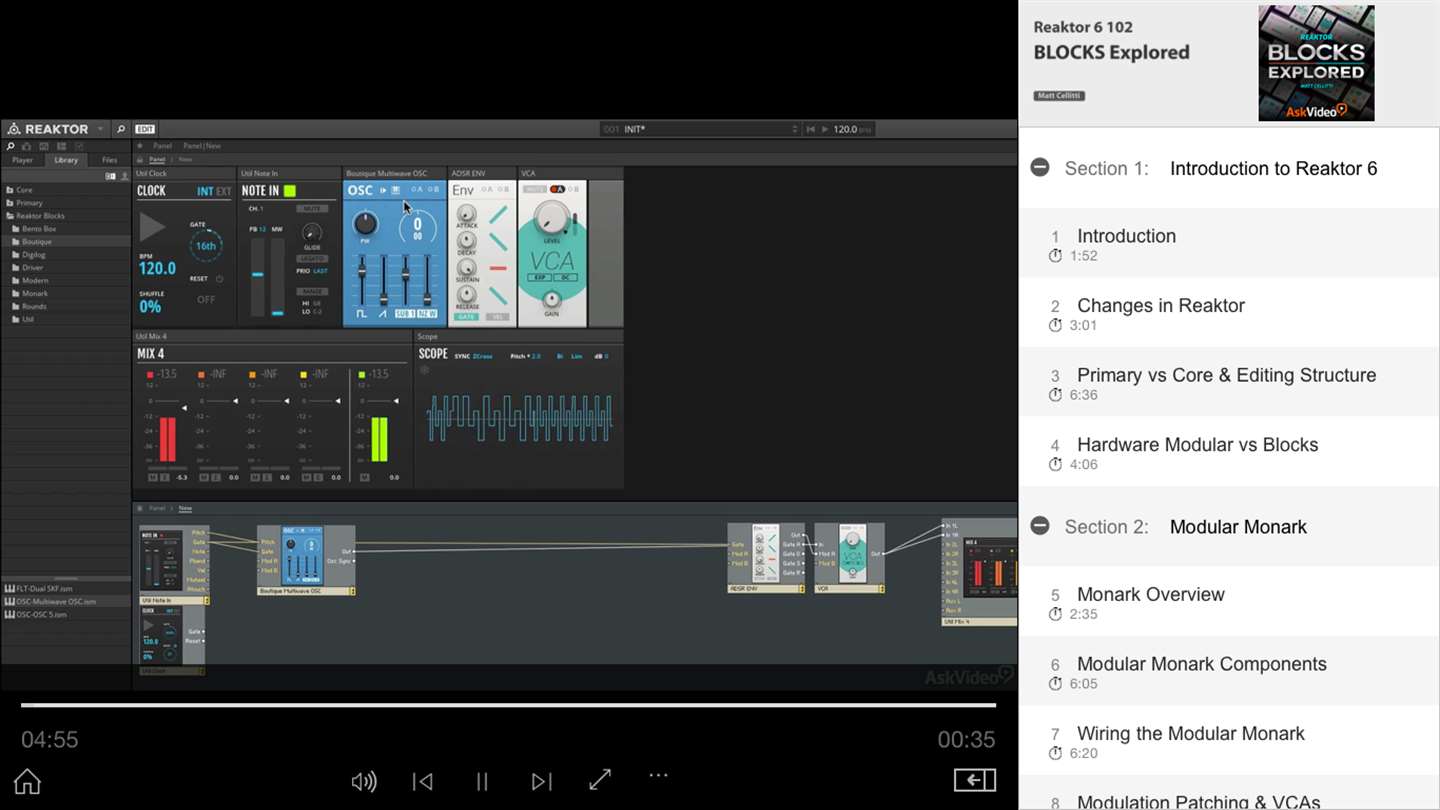Click the clock icon under Introduction lesson
The height and width of the screenshot is (810, 1440).
click(1055, 256)
